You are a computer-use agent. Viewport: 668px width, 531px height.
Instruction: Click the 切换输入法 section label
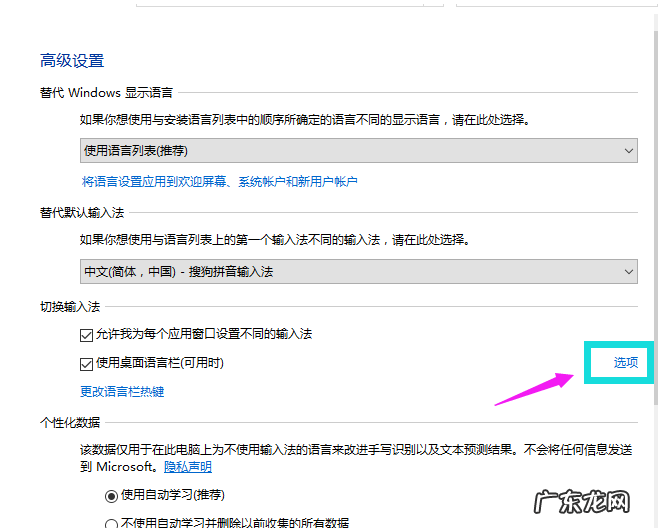click(70, 306)
